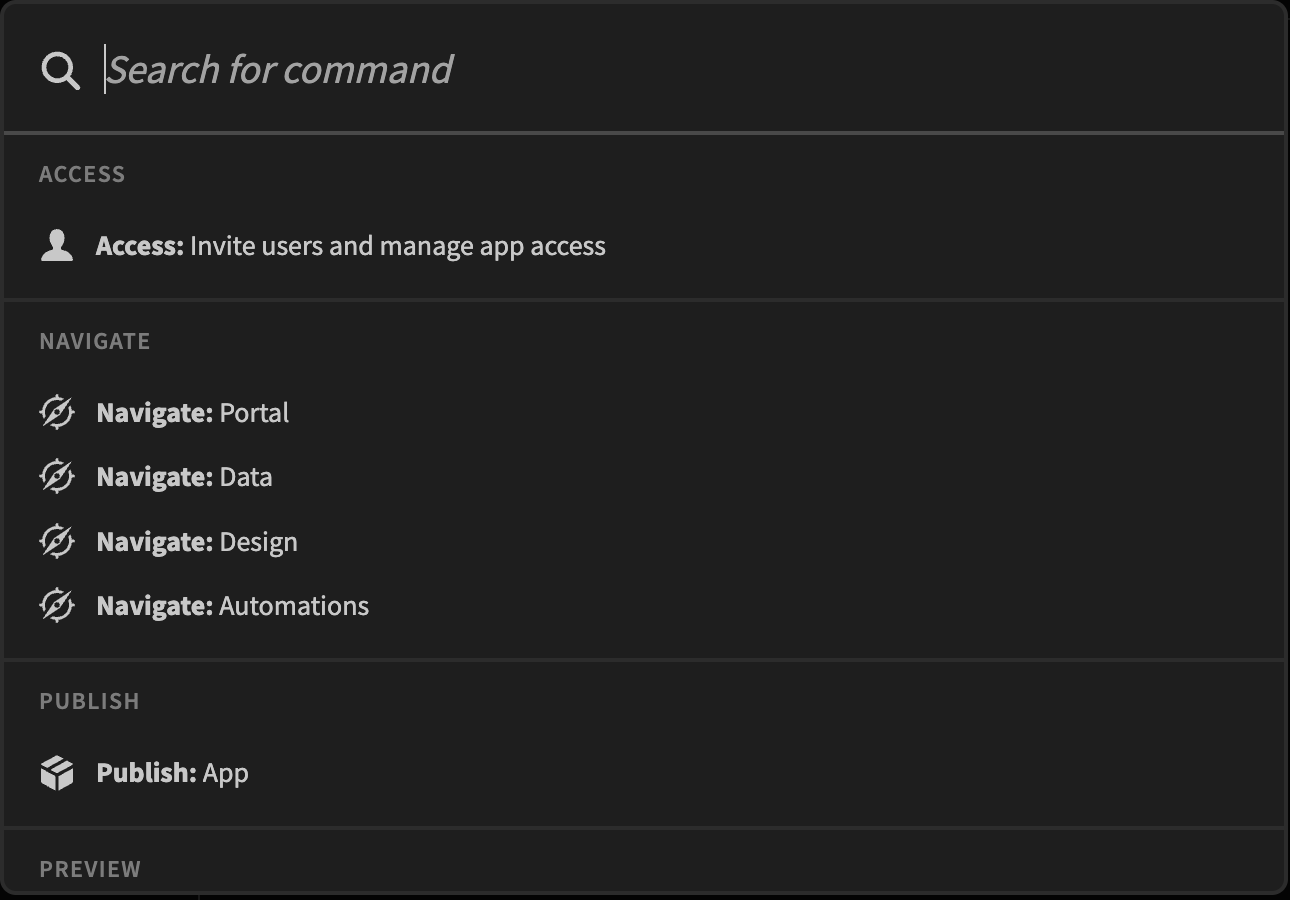Click the ACCESS section heading
1290x900 pixels.
[82, 174]
